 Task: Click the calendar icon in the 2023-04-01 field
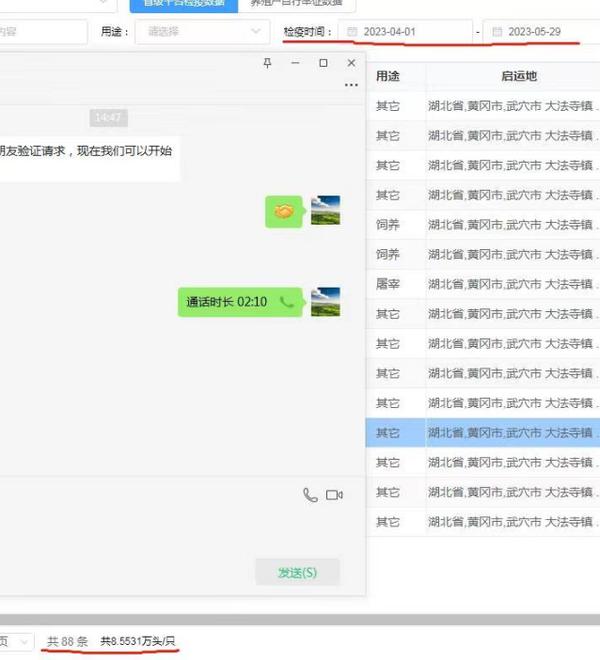(352, 32)
